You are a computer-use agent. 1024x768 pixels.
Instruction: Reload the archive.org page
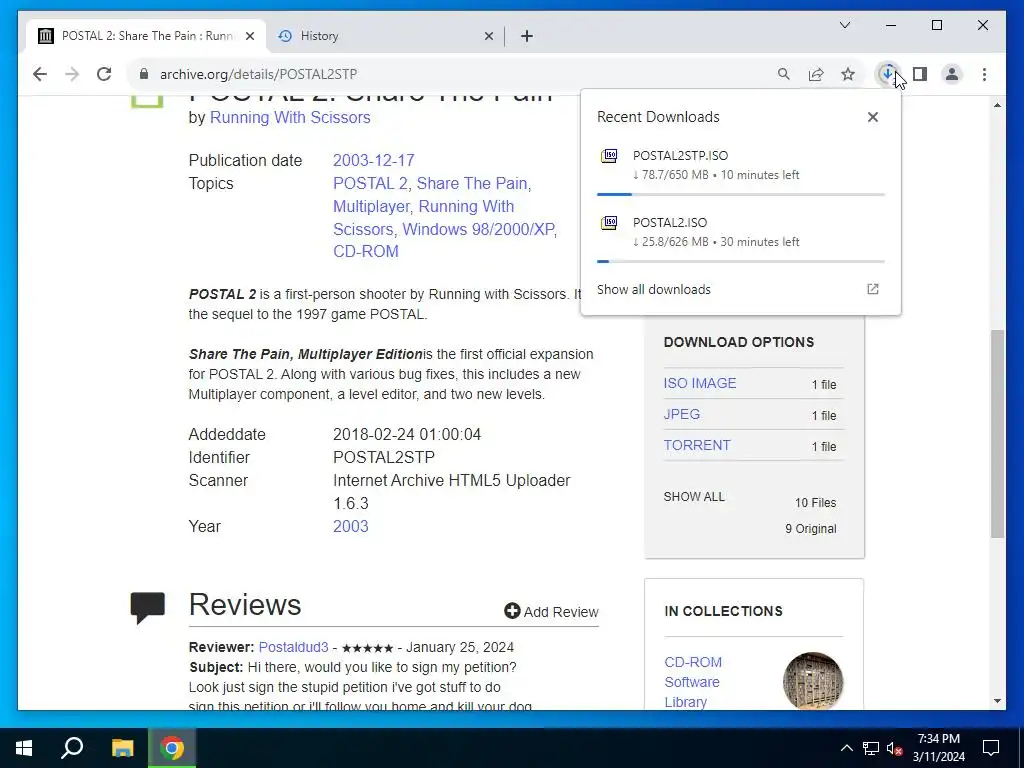coord(104,74)
